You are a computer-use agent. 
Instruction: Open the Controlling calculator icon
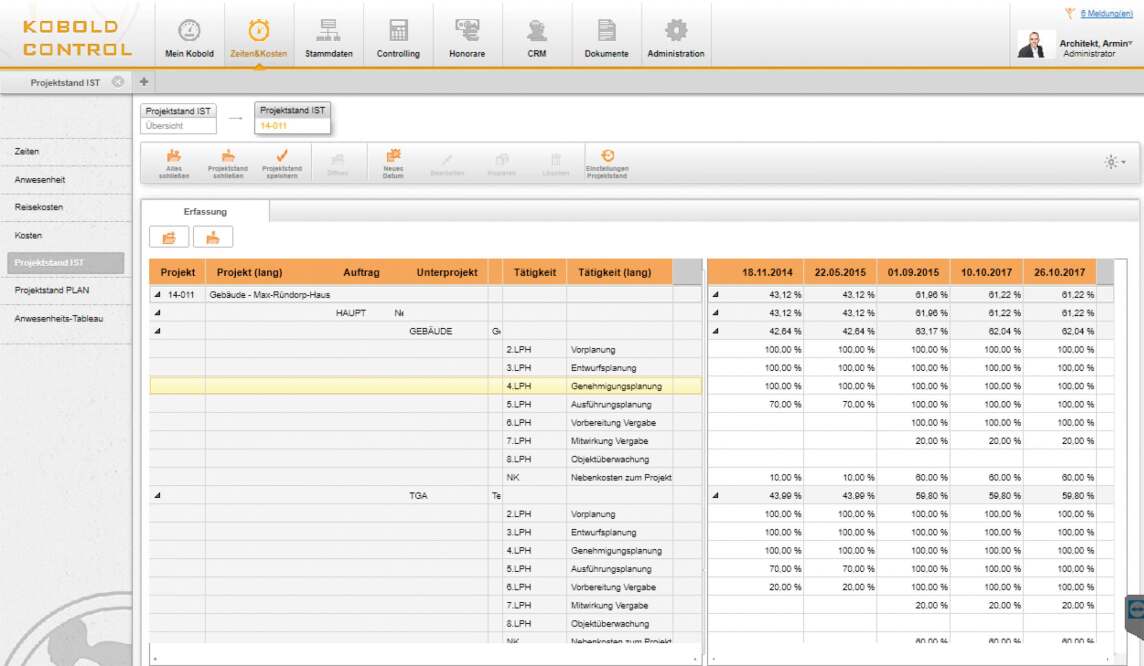click(x=398, y=31)
